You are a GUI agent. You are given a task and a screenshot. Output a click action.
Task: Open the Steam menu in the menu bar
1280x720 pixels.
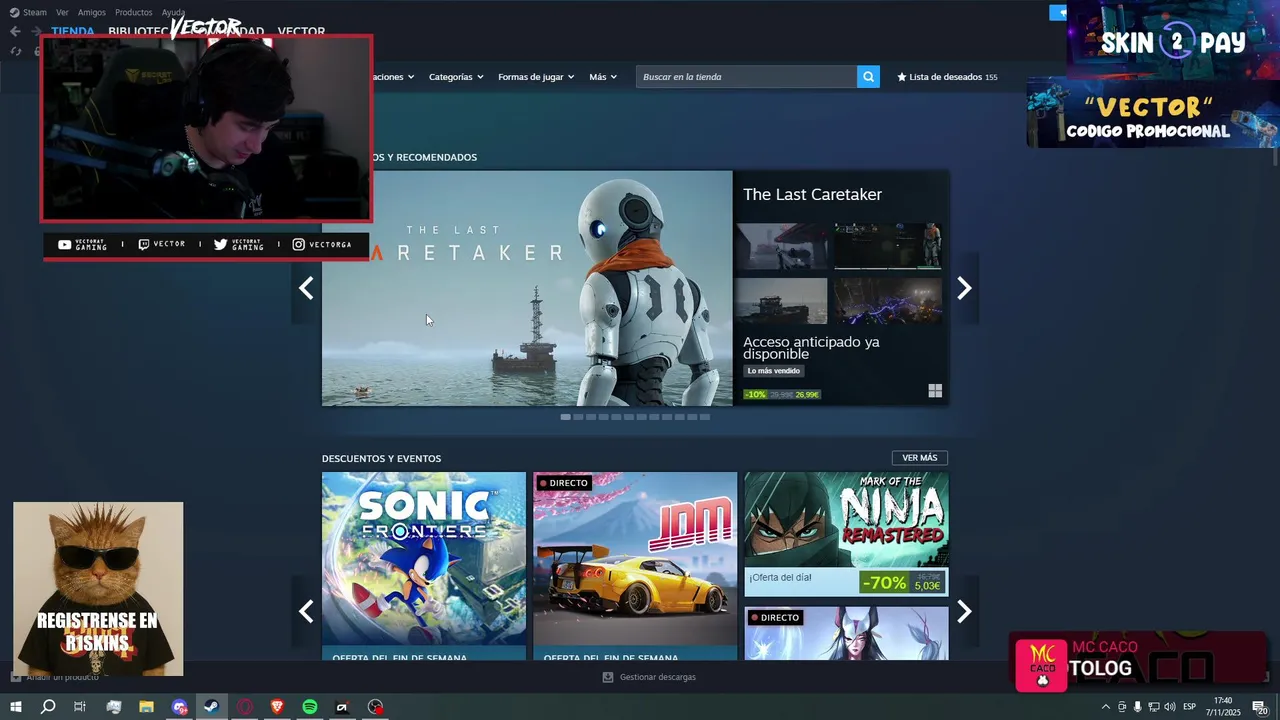tap(28, 12)
